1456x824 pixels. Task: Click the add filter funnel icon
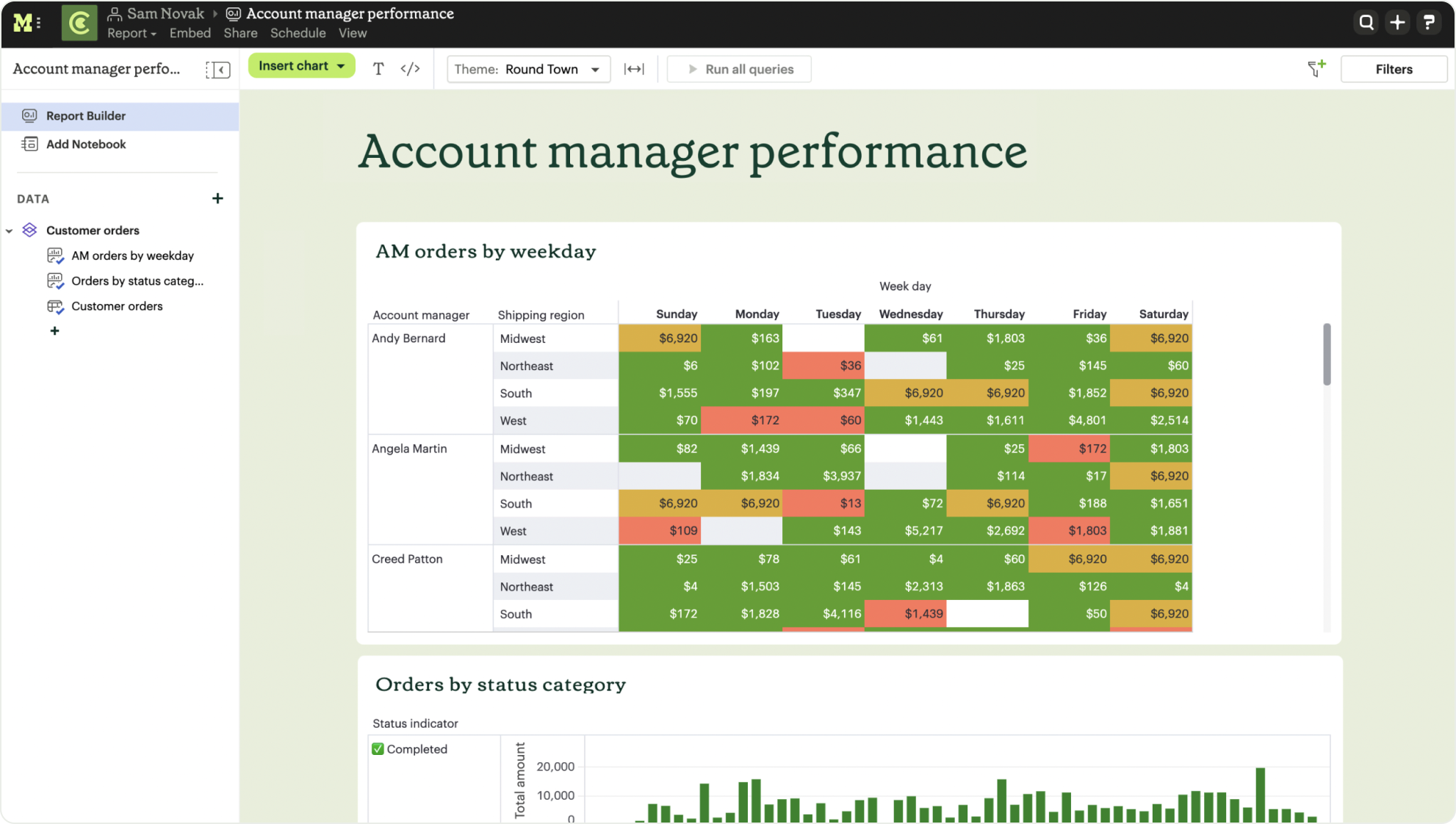[x=1316, y=68]
